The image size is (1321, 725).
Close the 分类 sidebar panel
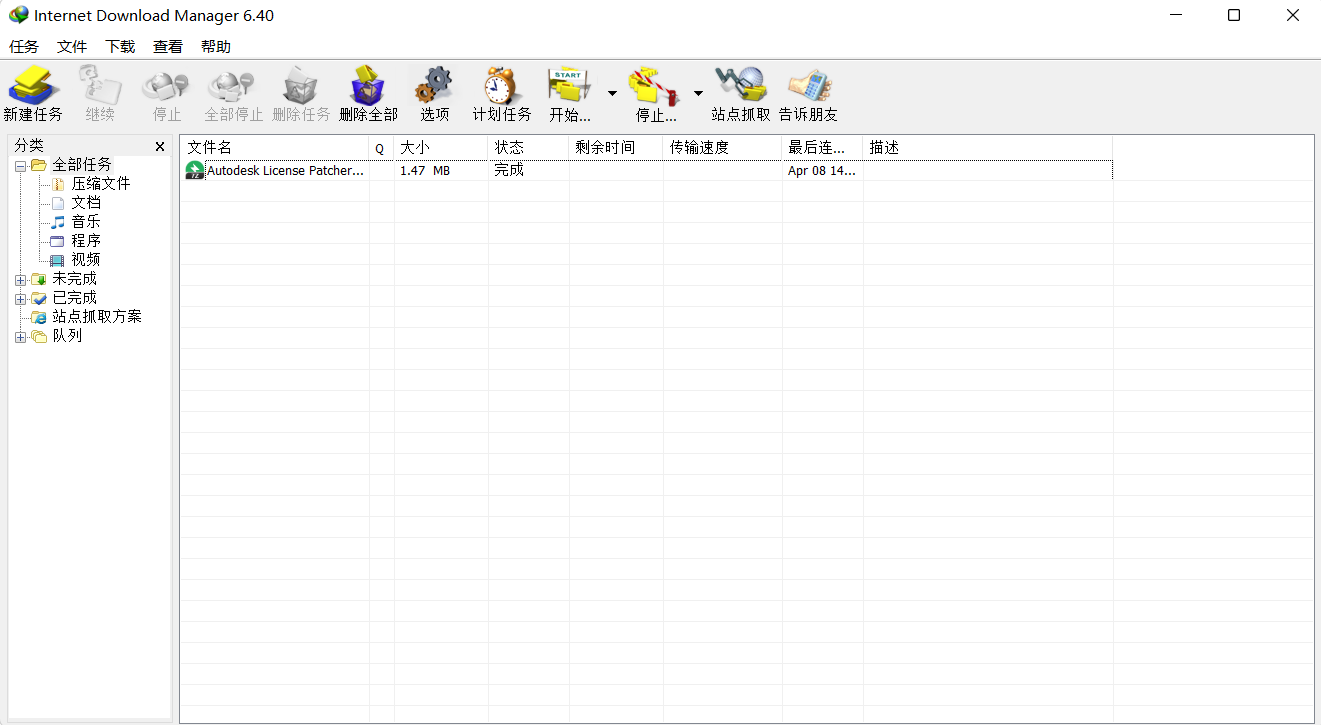pyautogui.click(x=160, y=147)
